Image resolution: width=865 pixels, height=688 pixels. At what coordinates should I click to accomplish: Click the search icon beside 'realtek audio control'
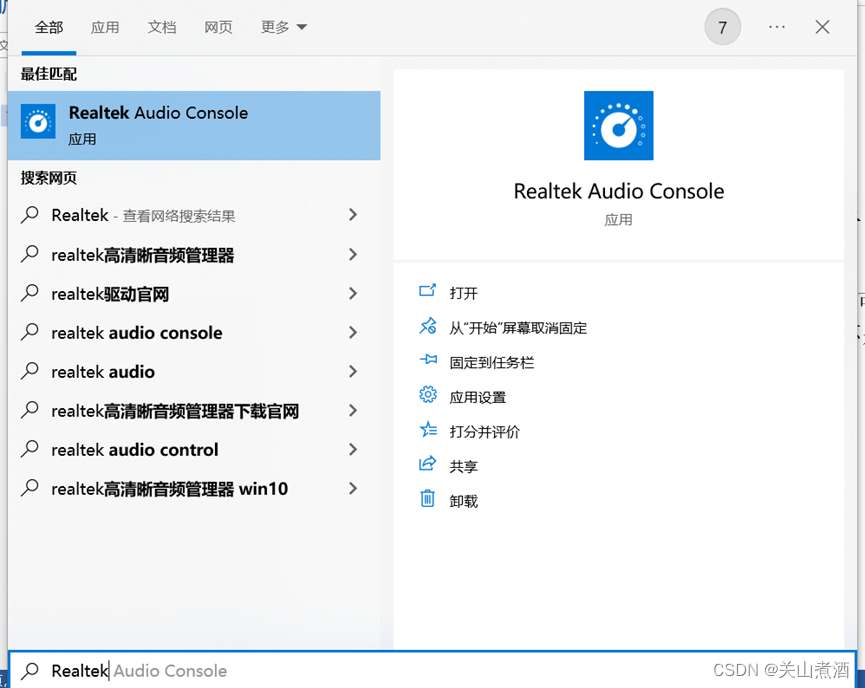(30, 449)
